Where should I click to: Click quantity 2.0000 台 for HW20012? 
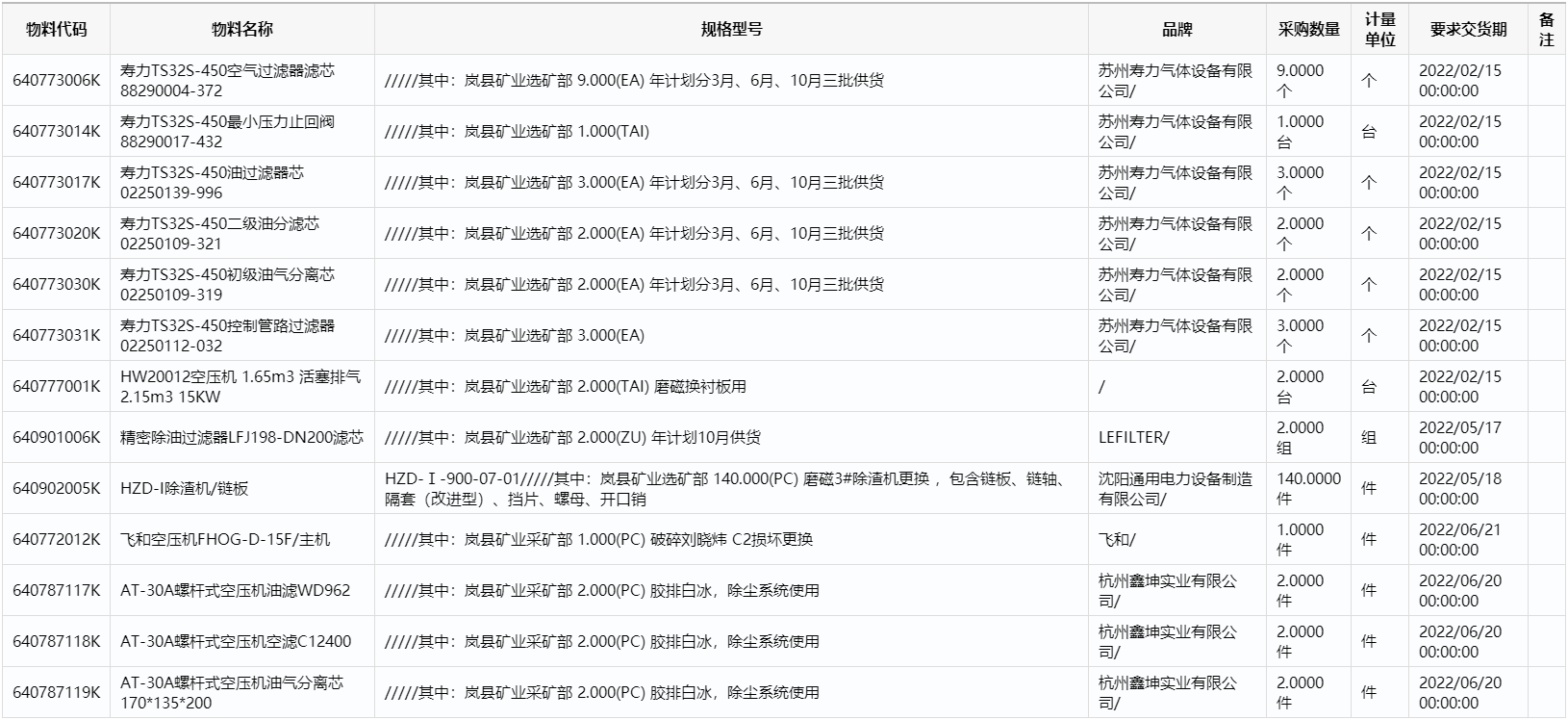click(x=1300, y=387)
